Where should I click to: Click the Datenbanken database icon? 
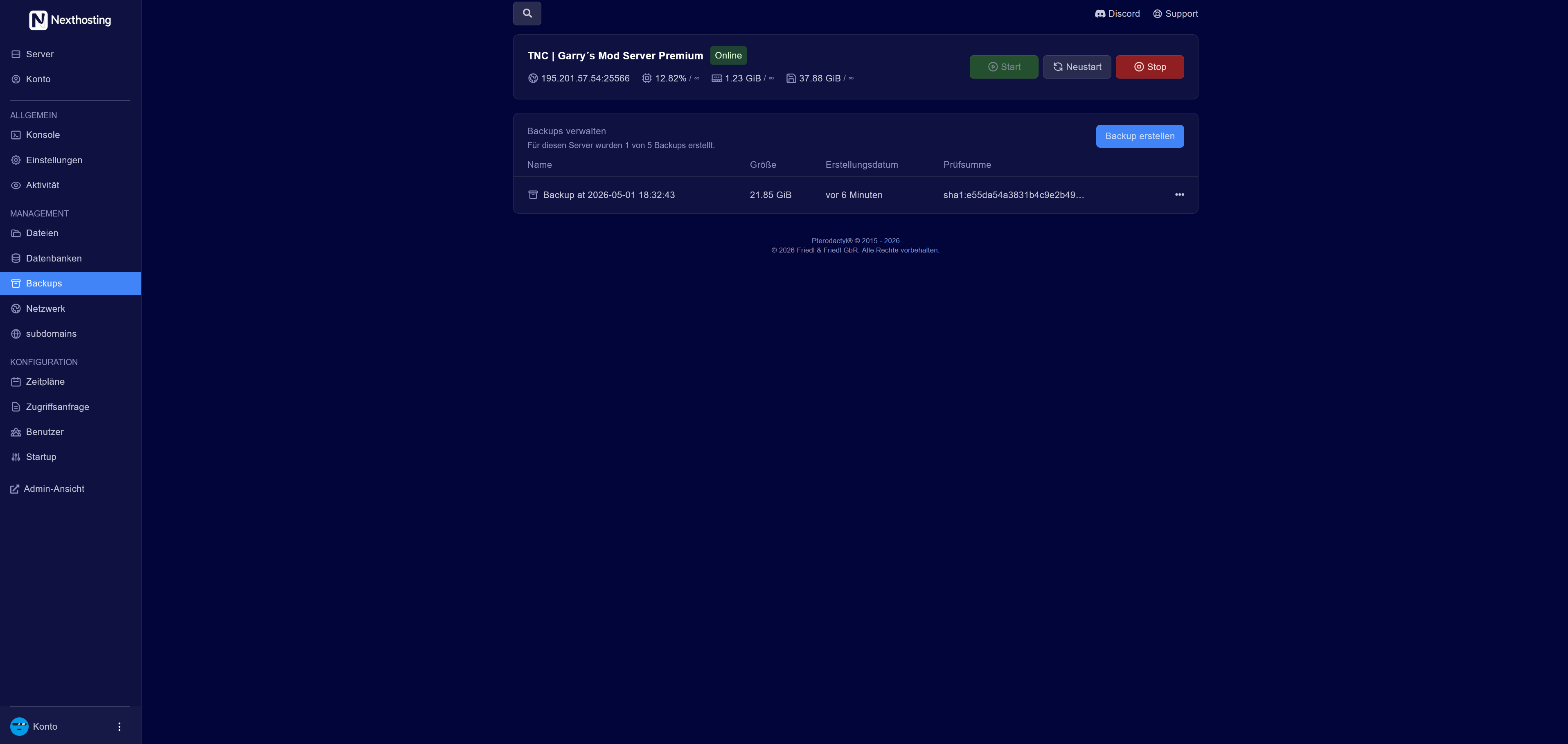[16, 258]
